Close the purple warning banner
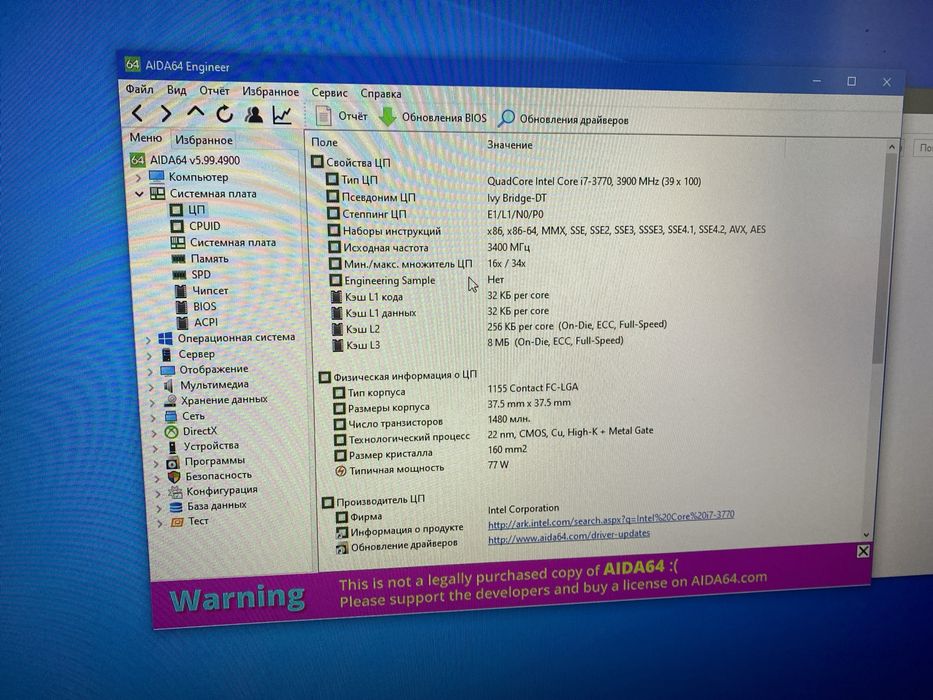 (x=863, y=551)
